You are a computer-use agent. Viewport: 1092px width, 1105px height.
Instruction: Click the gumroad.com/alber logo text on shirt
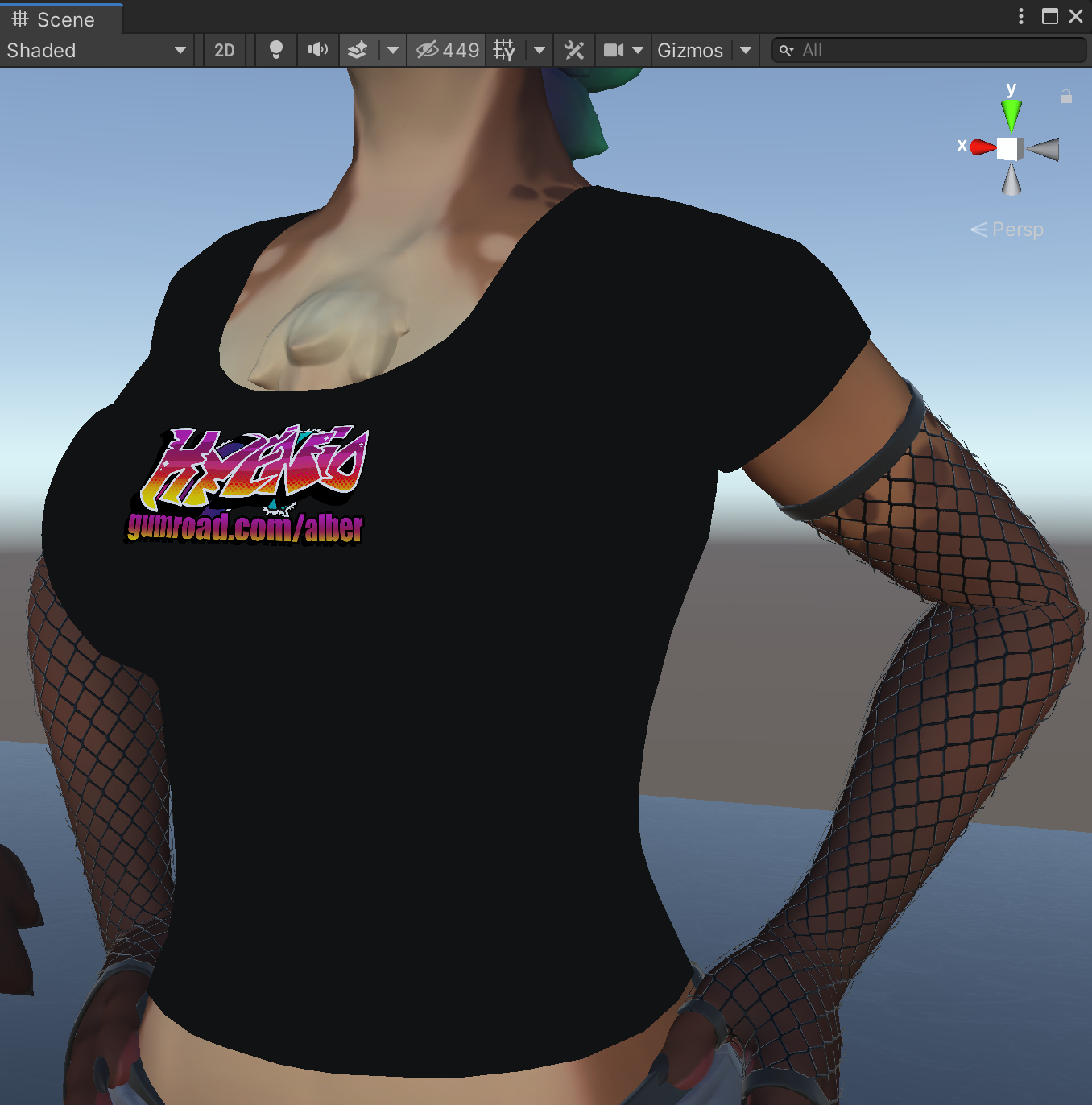pos(245,528)
